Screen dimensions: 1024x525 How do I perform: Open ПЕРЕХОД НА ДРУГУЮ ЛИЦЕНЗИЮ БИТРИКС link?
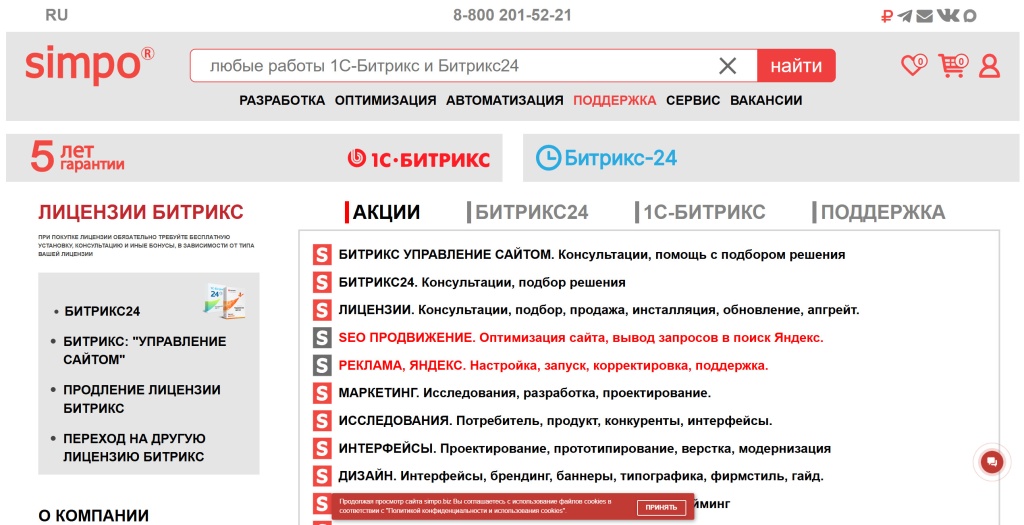coord(134,447)
